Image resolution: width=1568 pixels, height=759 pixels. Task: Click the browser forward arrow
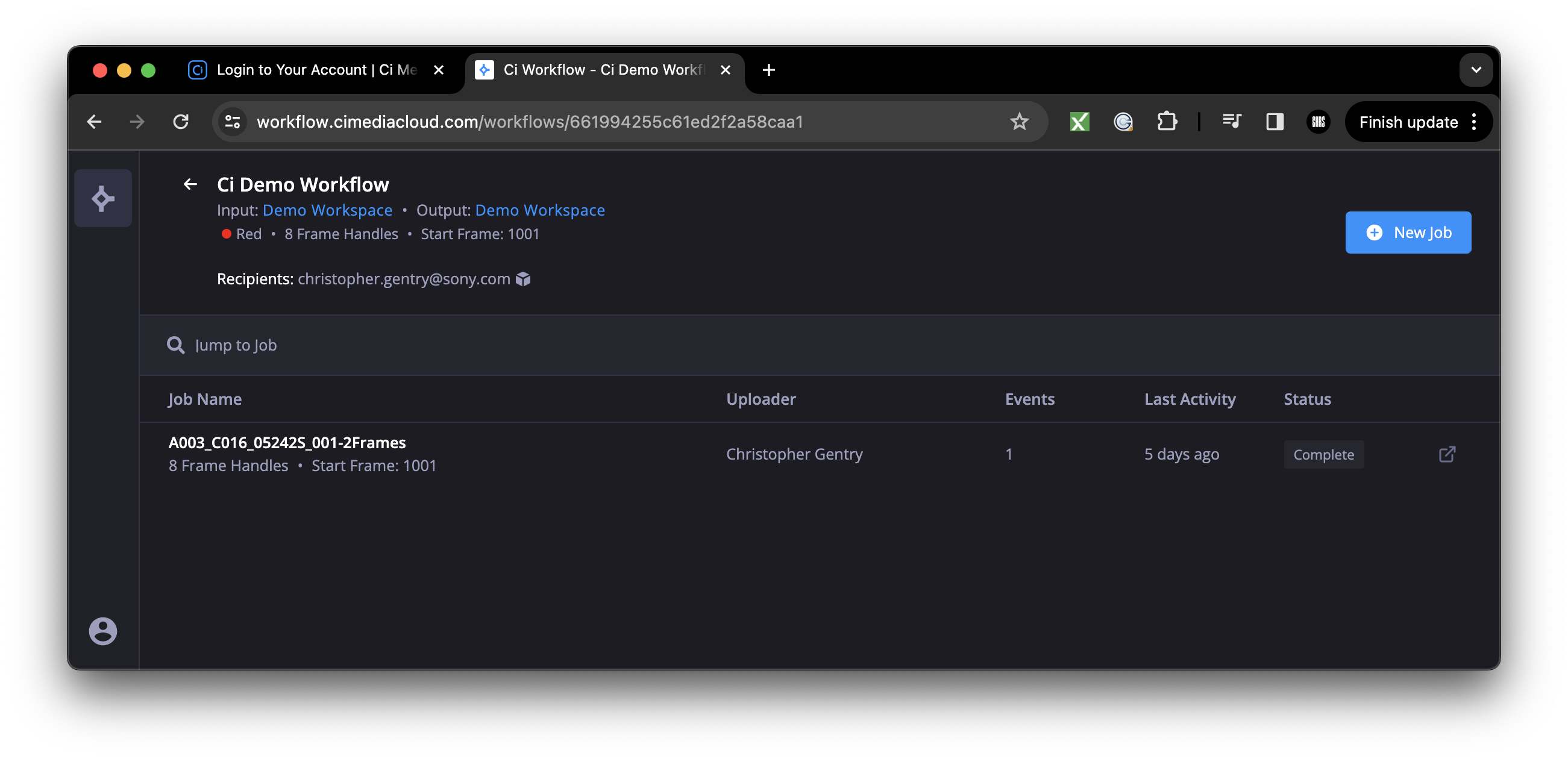pyautogui.click(x=137, y=122)
